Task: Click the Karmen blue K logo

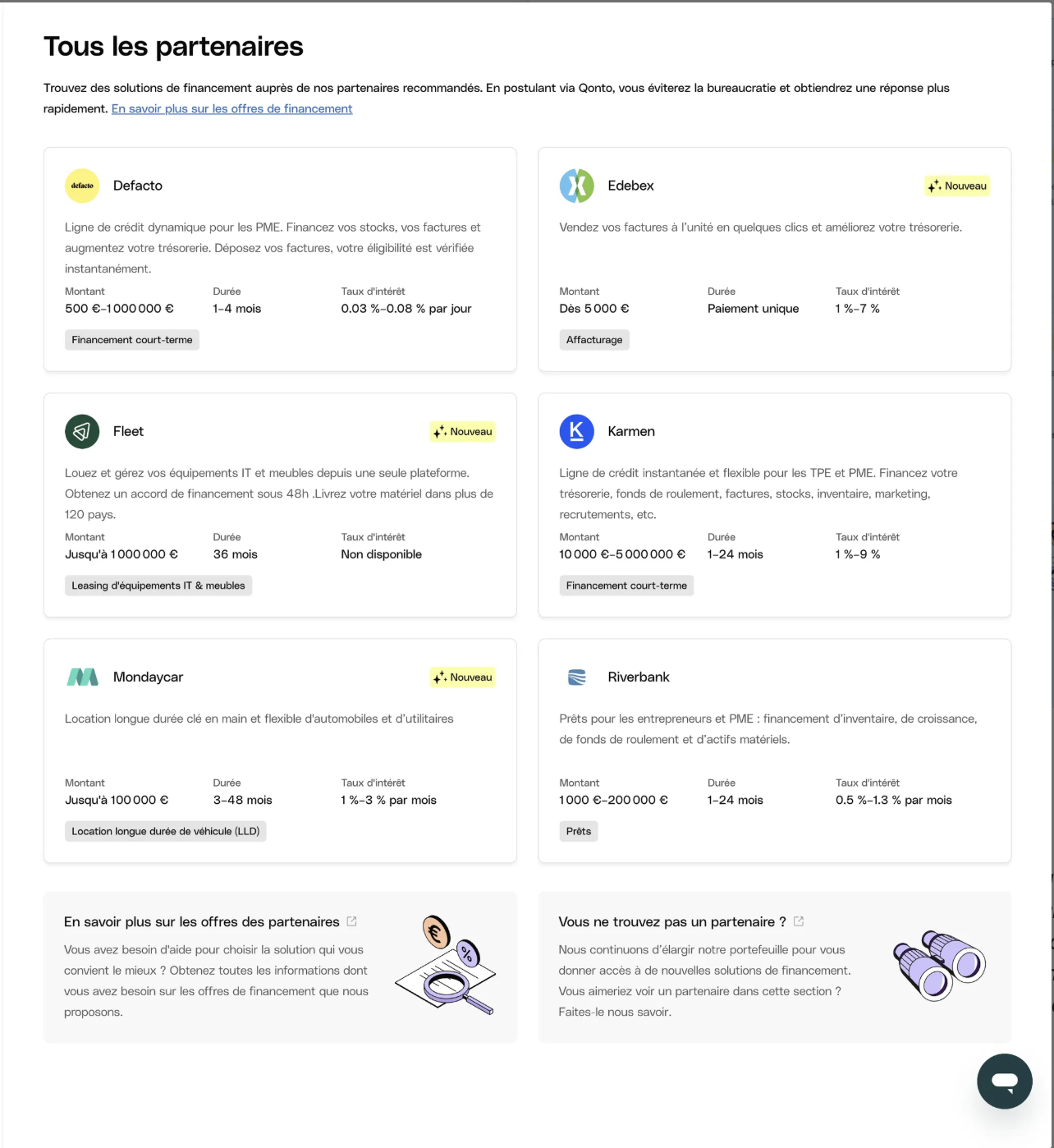Action: 577,431
